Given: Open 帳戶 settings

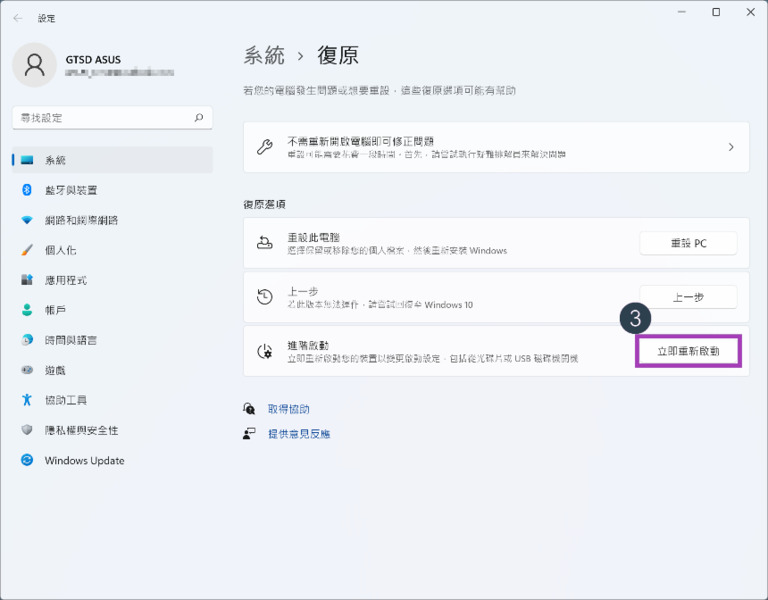Looking at the screenshot, I should [x=112, y=310].
